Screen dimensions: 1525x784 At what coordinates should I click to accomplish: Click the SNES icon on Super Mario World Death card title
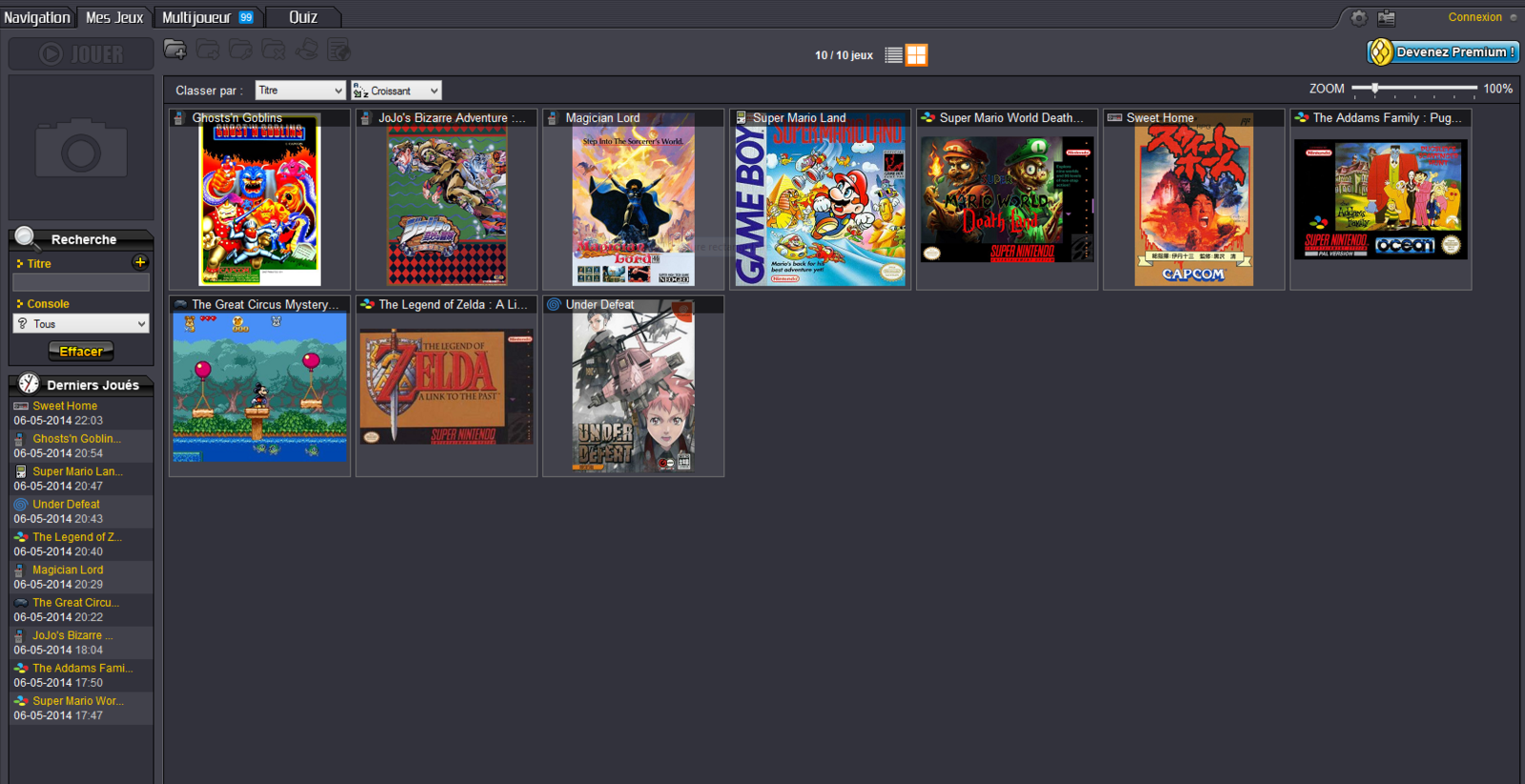click(927, 118)
